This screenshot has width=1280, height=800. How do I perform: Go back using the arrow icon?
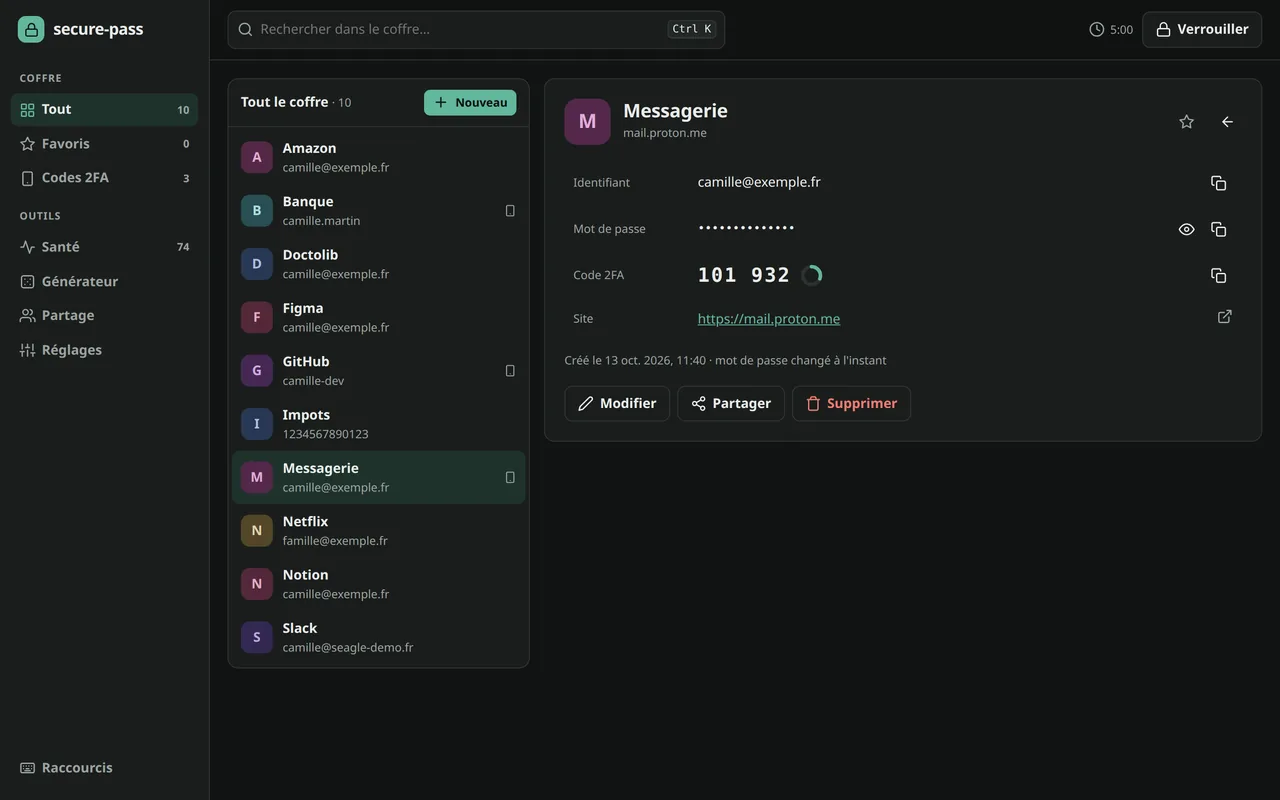pos(1227,122)
